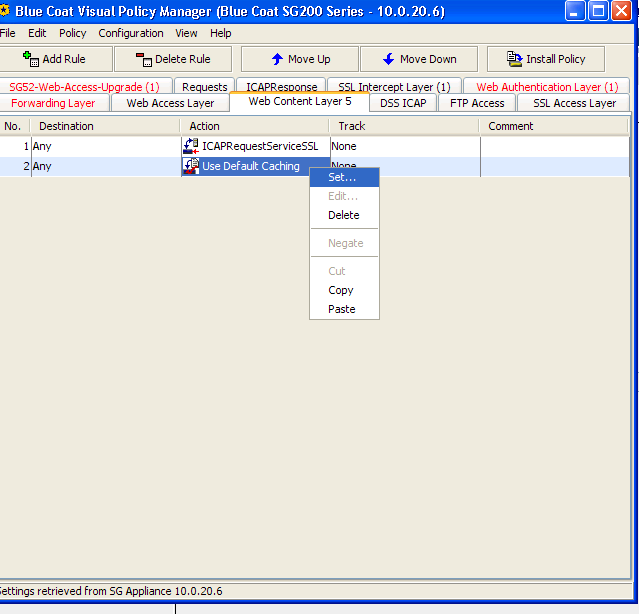Click the Use Default Caching action icon
Viewport: 639px width, 614px height.
(x=191, y=166)
